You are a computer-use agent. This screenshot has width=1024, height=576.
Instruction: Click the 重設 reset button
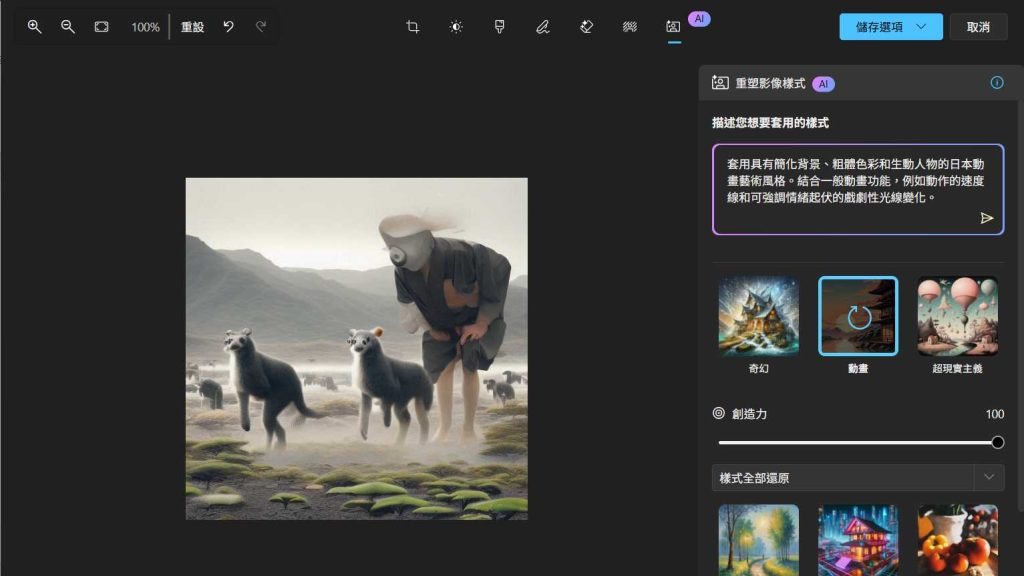(x=192, y=27)
